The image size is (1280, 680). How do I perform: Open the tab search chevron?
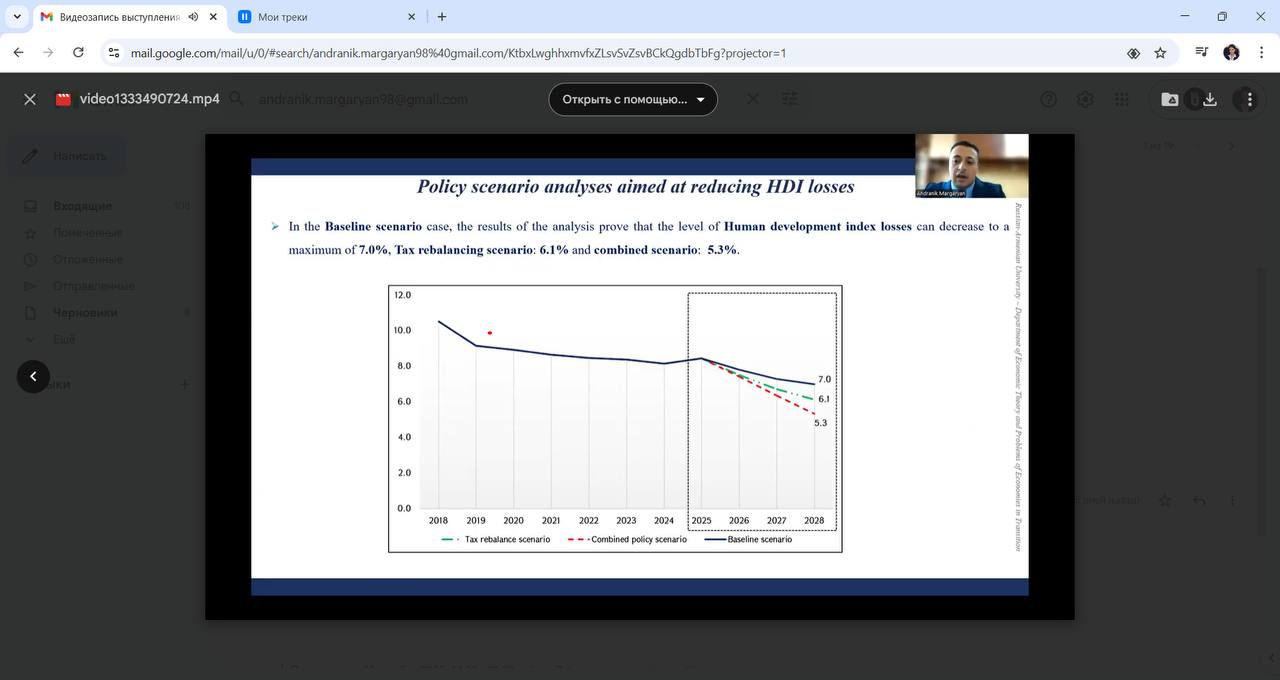[x=17, y=17]
